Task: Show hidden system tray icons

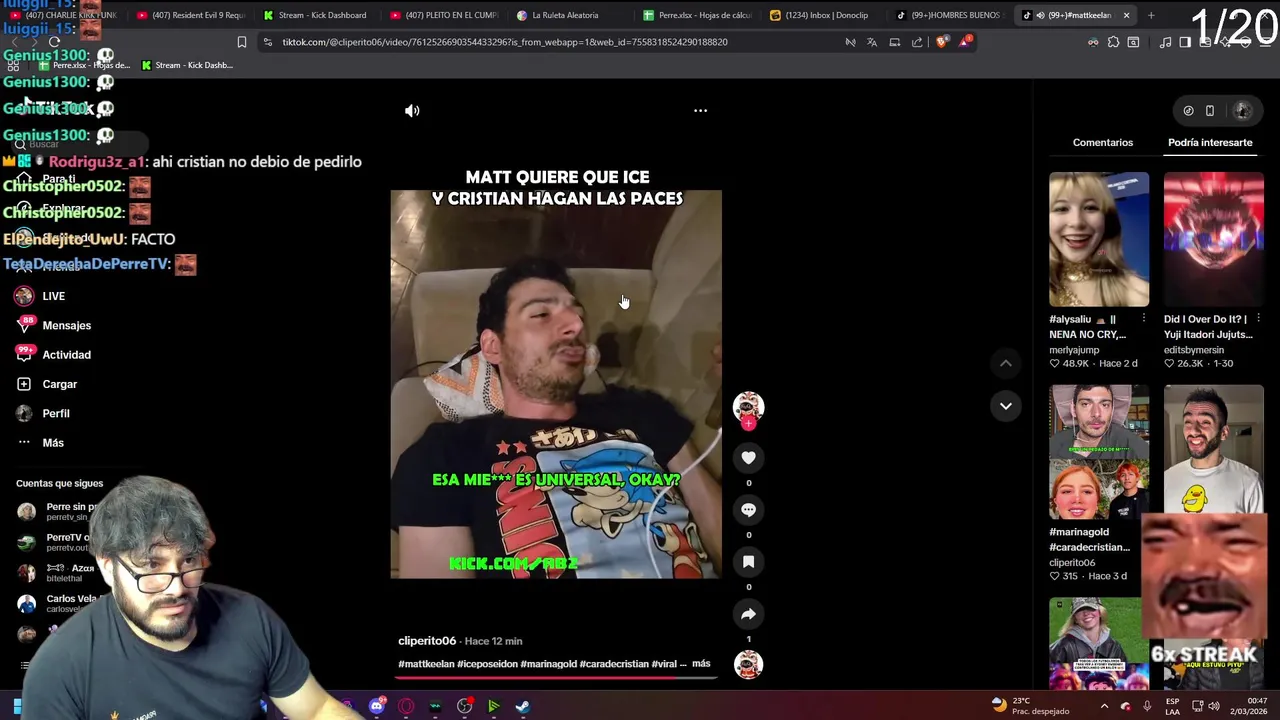Action: point(1104,706)
